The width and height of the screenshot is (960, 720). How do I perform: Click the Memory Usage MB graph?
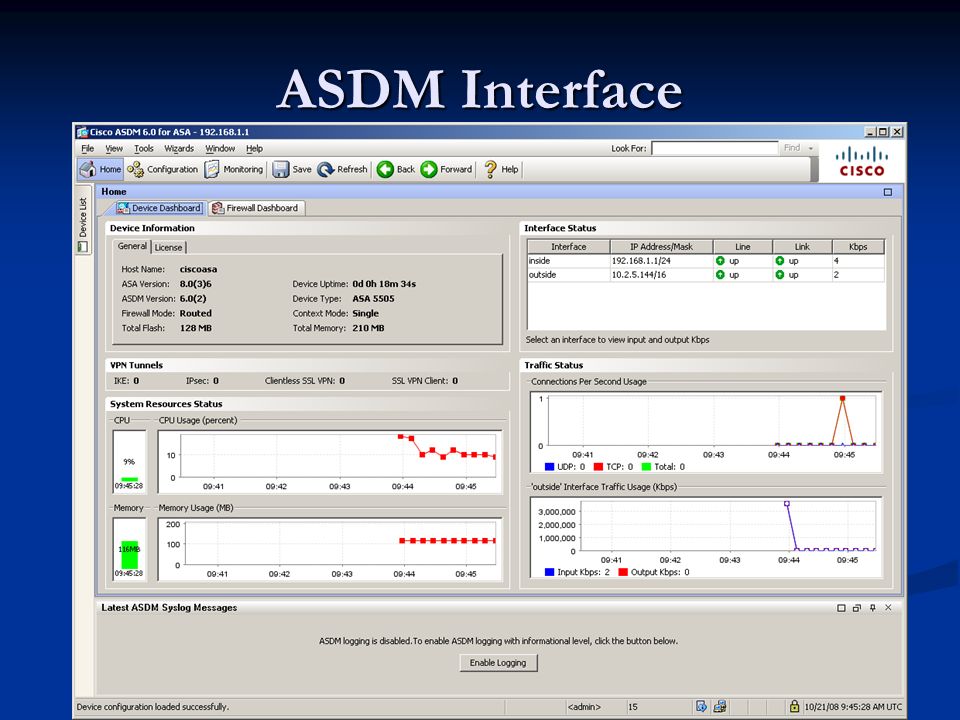point(330,549)
